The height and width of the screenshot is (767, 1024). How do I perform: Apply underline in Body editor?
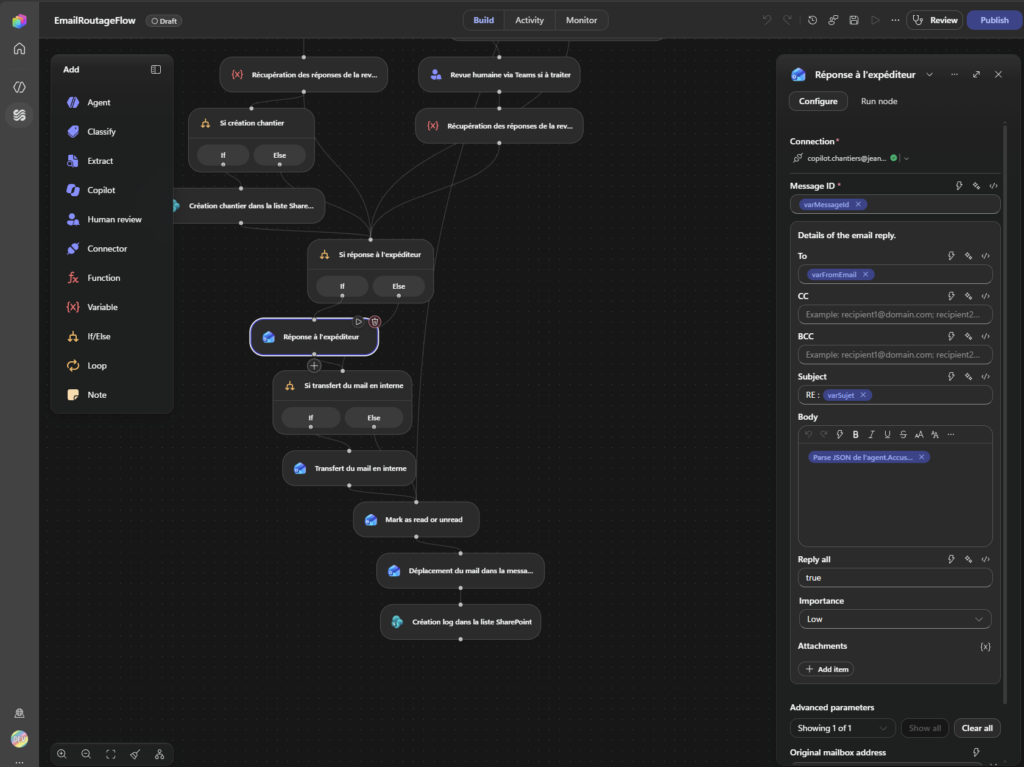click(887, 434)
